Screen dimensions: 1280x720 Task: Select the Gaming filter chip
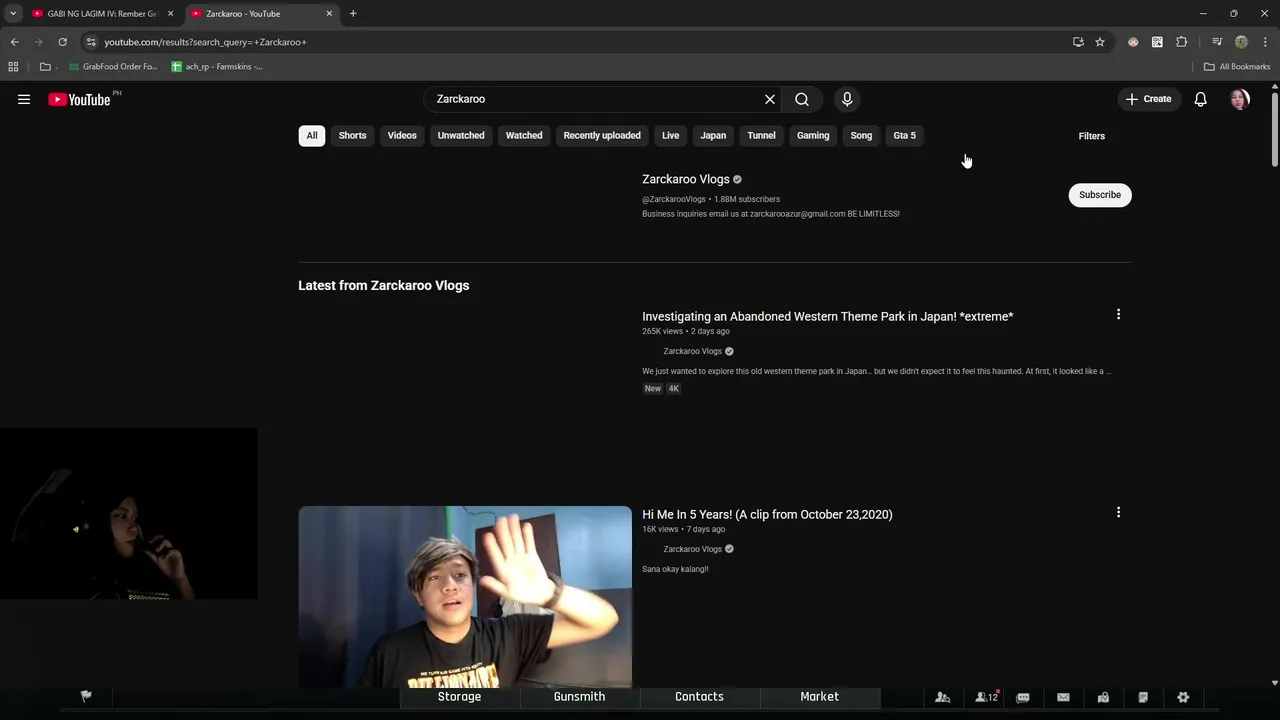[x=813, y=136]
